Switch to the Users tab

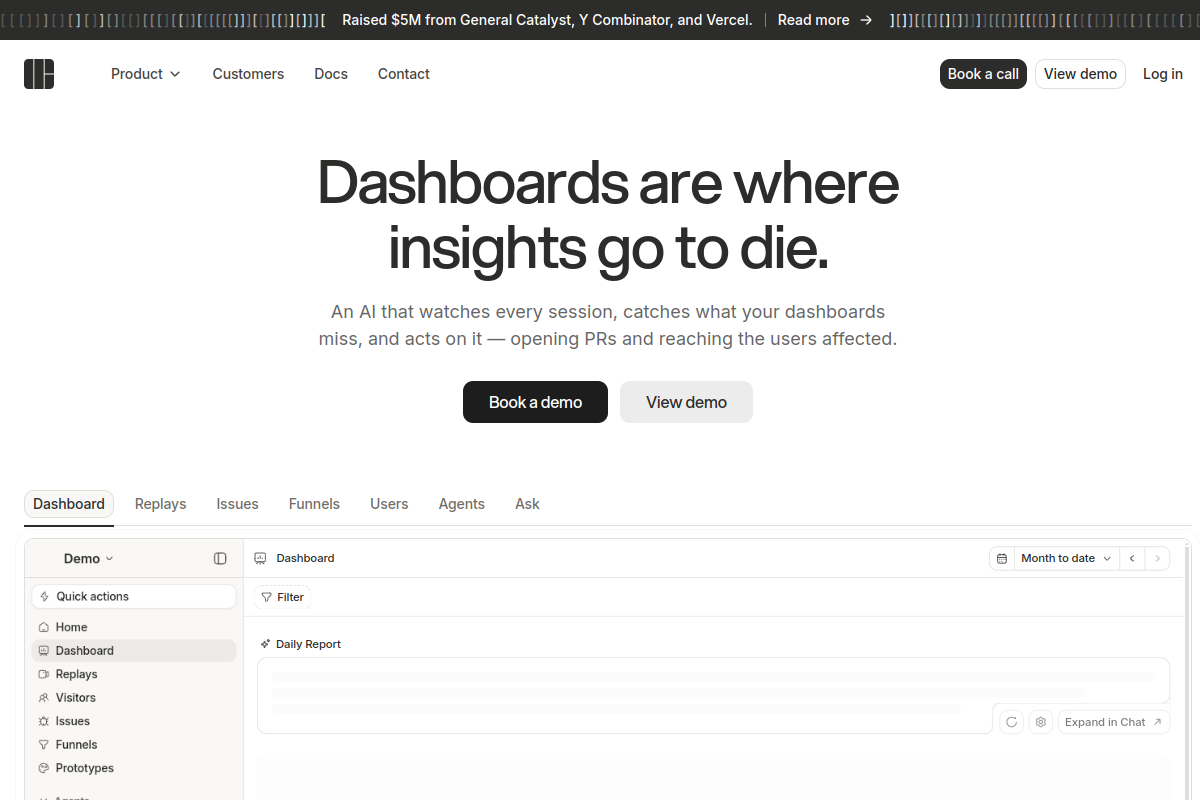click(389, 504)
